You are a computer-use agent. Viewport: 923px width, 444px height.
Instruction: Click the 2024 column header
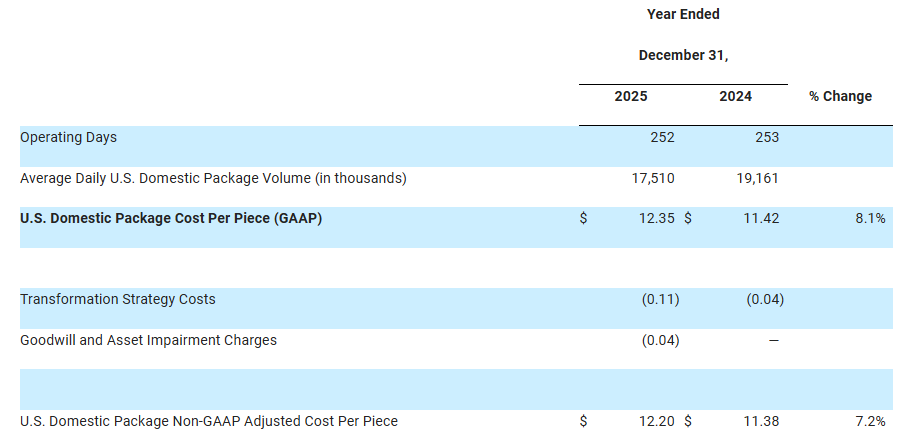(x=735, y=96)
